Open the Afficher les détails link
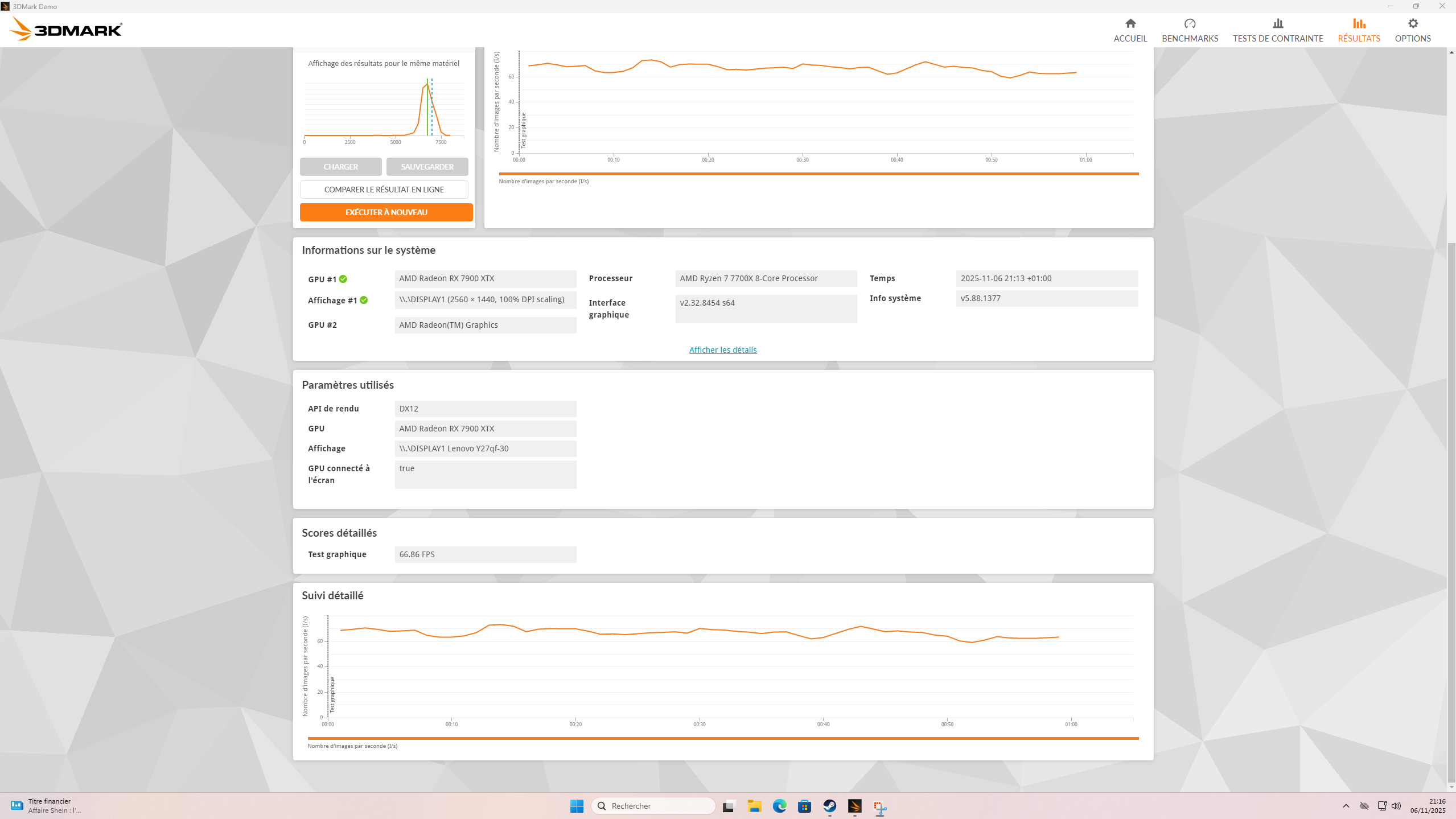The width and height of the screenshot is (1456, 819). click(x=723, y=350)
